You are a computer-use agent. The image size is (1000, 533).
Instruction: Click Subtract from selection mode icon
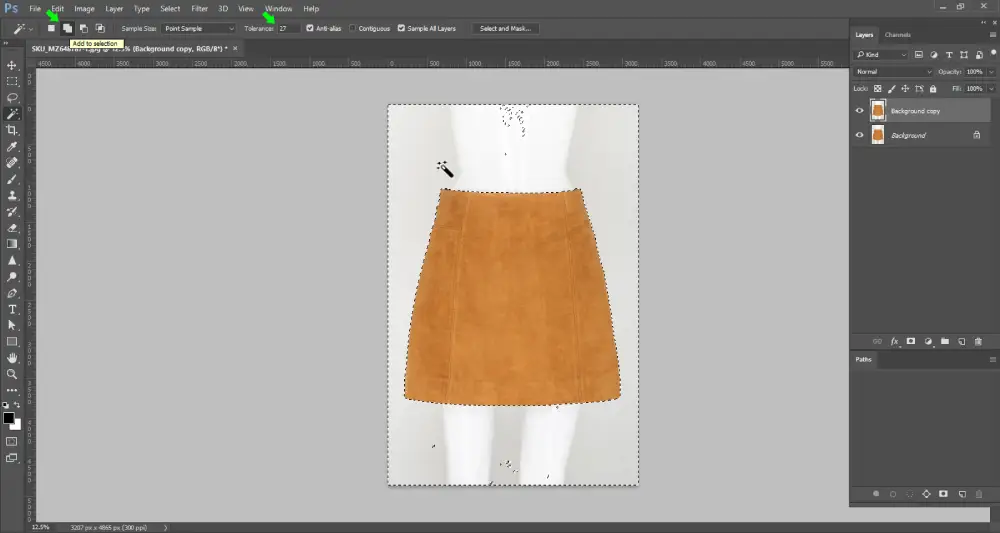click(x=84, y=28)
